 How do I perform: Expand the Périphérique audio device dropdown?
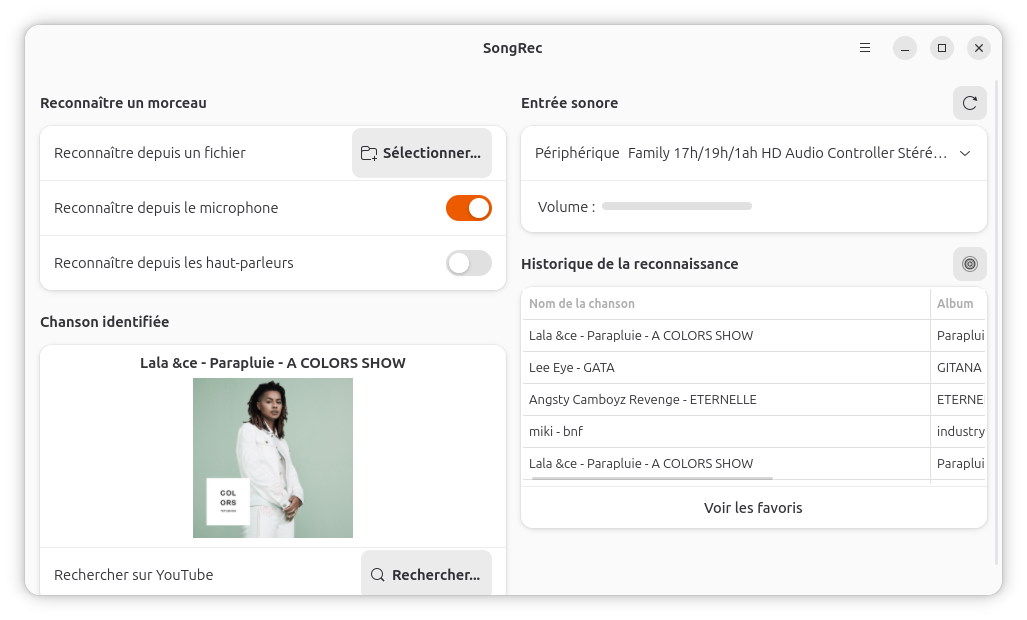(787, 153)
